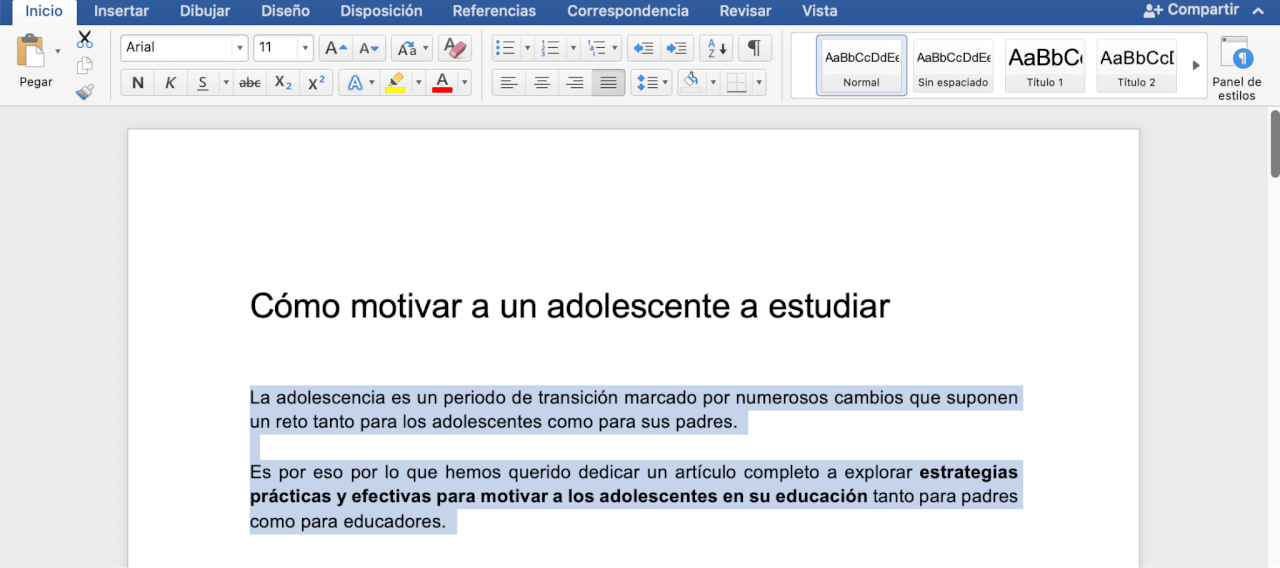Open the Panel de estilos

tap(1236, 67)
